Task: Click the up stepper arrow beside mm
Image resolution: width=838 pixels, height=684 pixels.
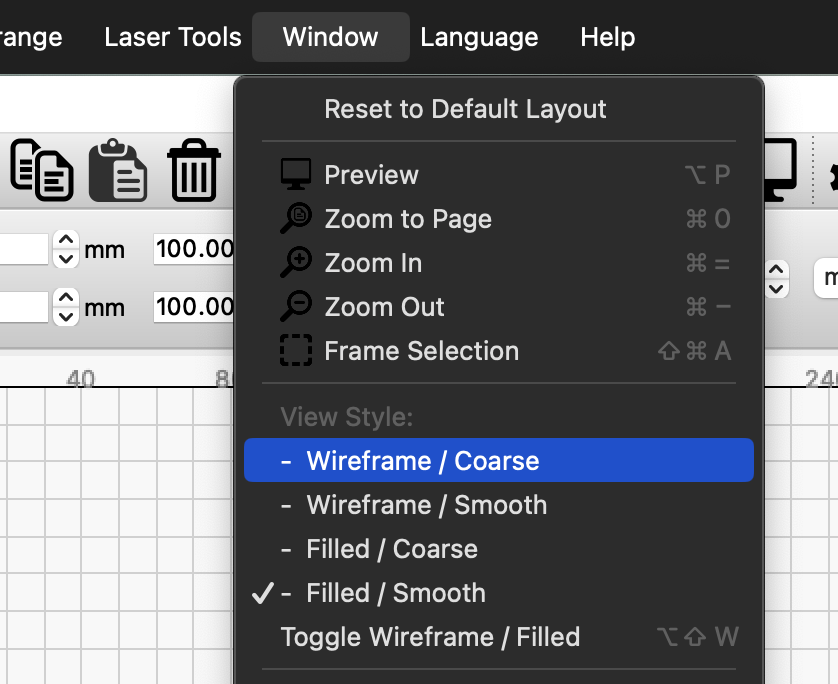Action: 65,242
